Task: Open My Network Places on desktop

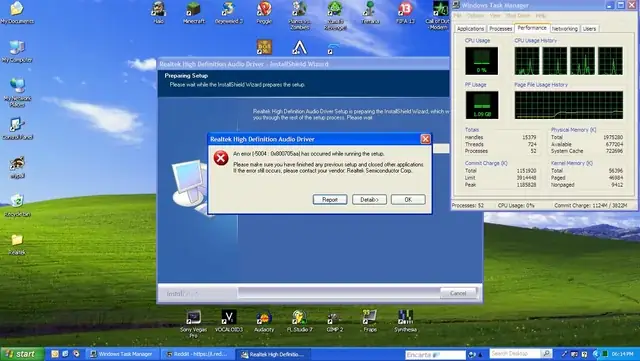Action: [x=17, y=92]
